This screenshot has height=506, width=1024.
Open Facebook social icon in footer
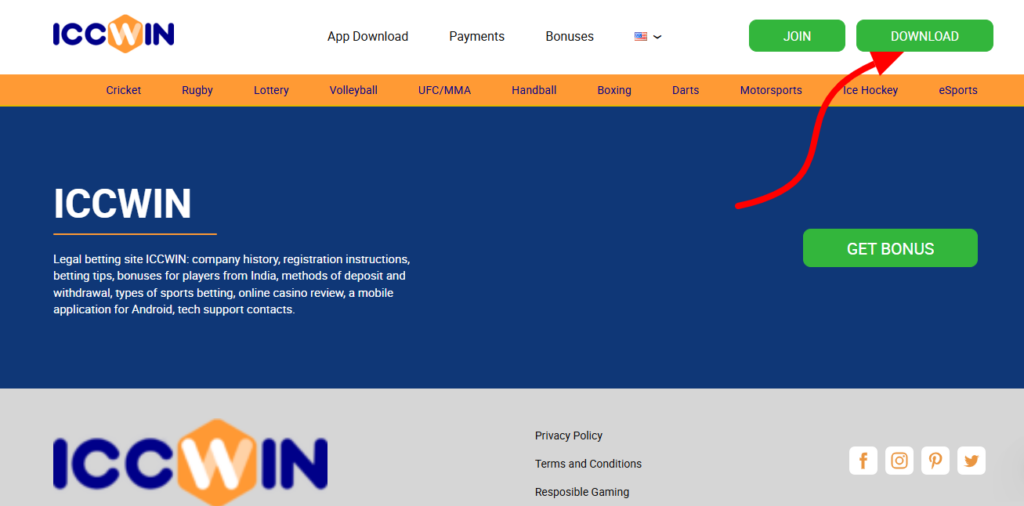pos(863,461)
